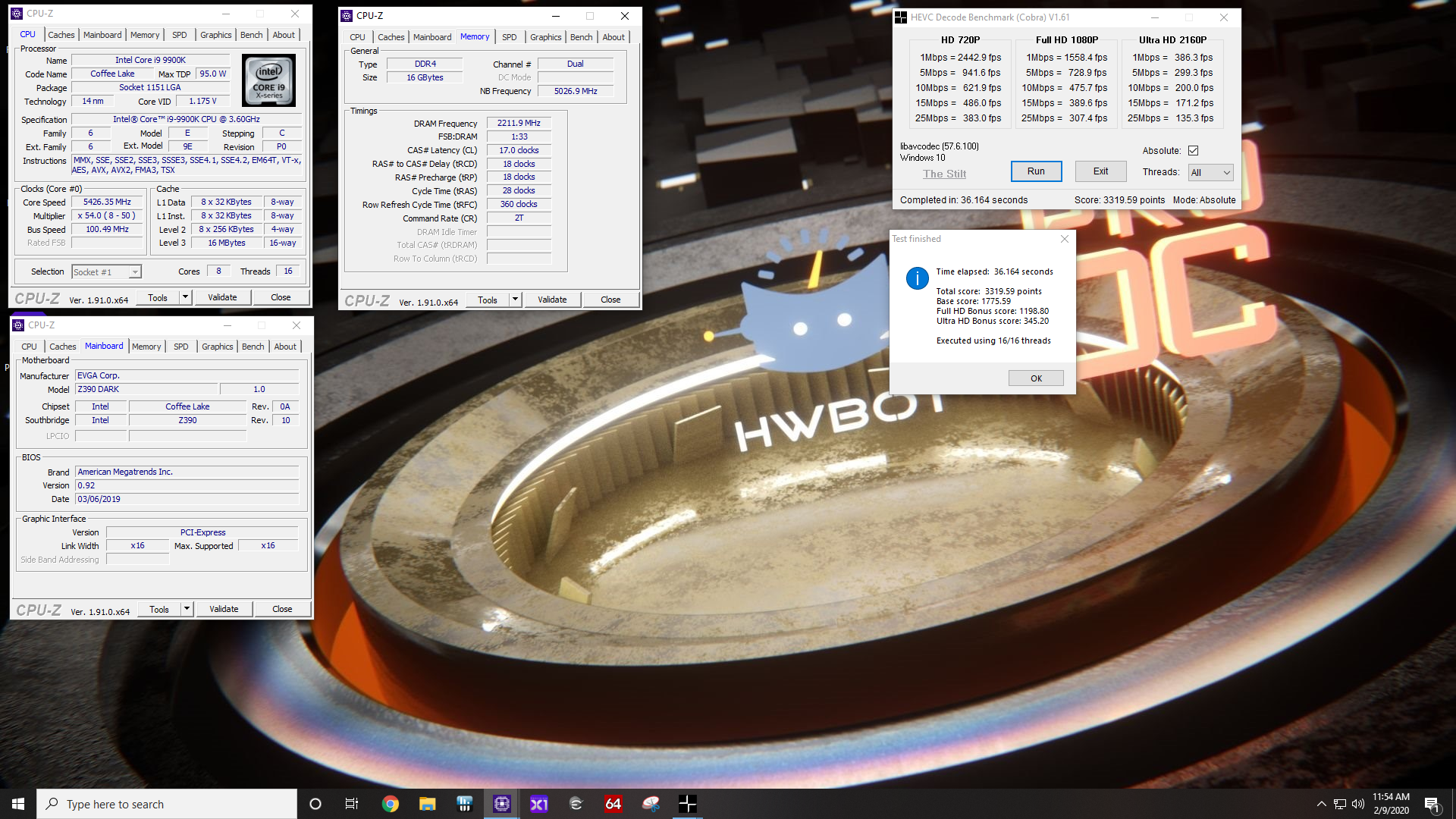
Task: Click the CPU-Z CPU window title icon
Action: (17, 14)
